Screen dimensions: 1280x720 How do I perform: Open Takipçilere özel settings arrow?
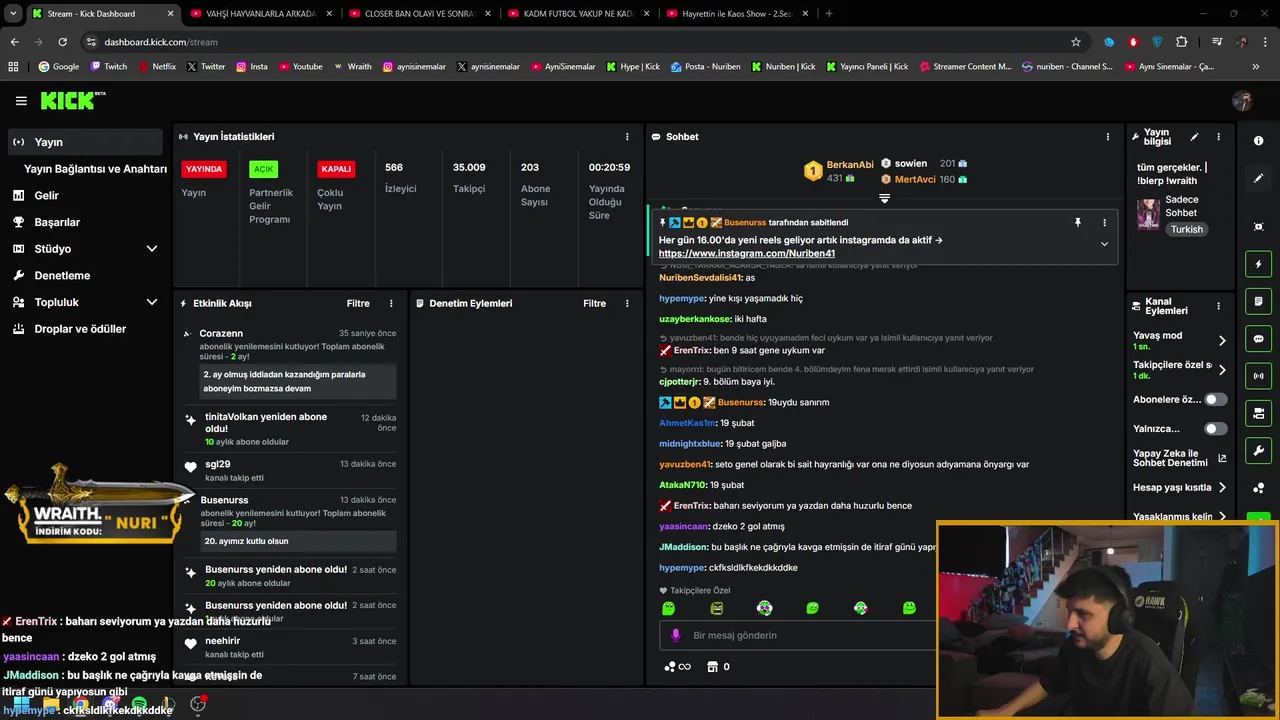pos(1221,370)
